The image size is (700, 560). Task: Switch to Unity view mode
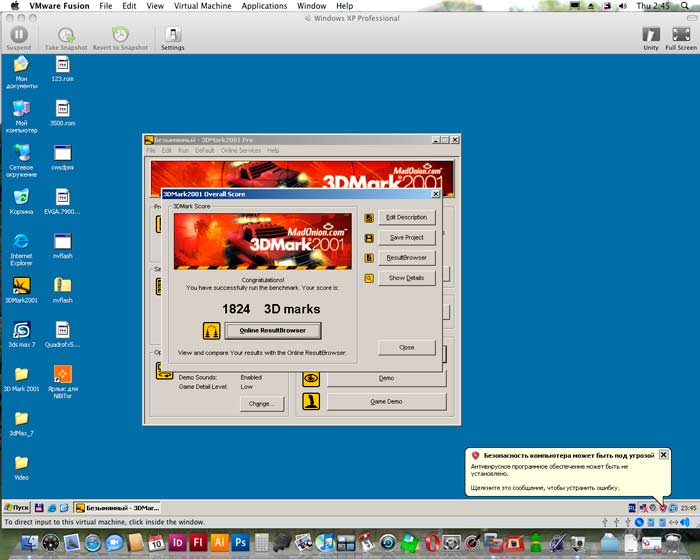pyautogui.click(x=651, y=38)
